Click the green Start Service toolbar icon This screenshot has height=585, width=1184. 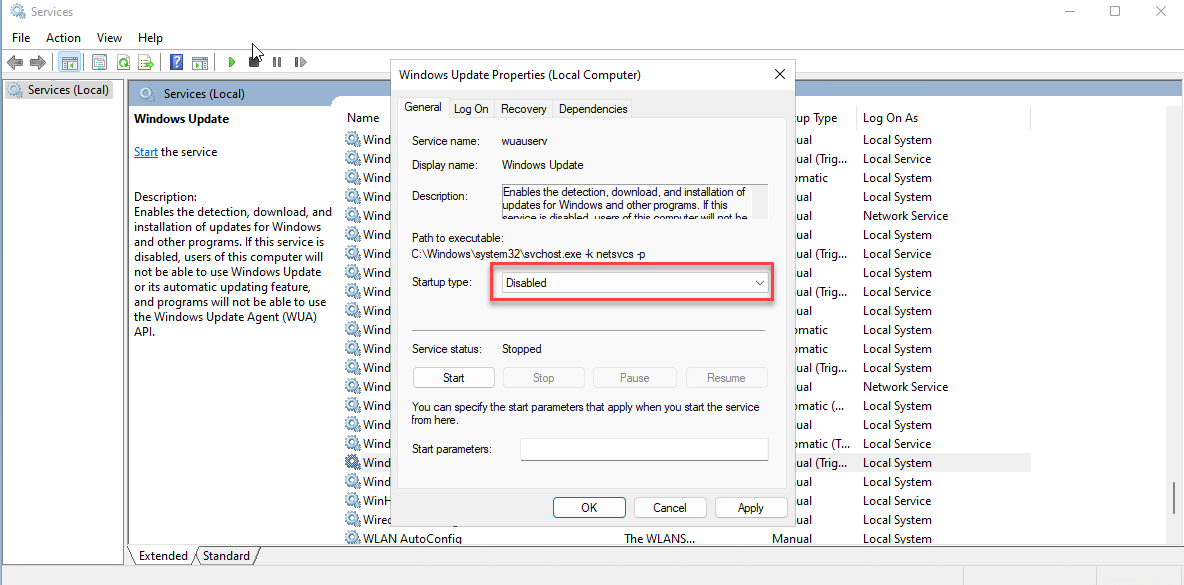[x=232, y=62]
